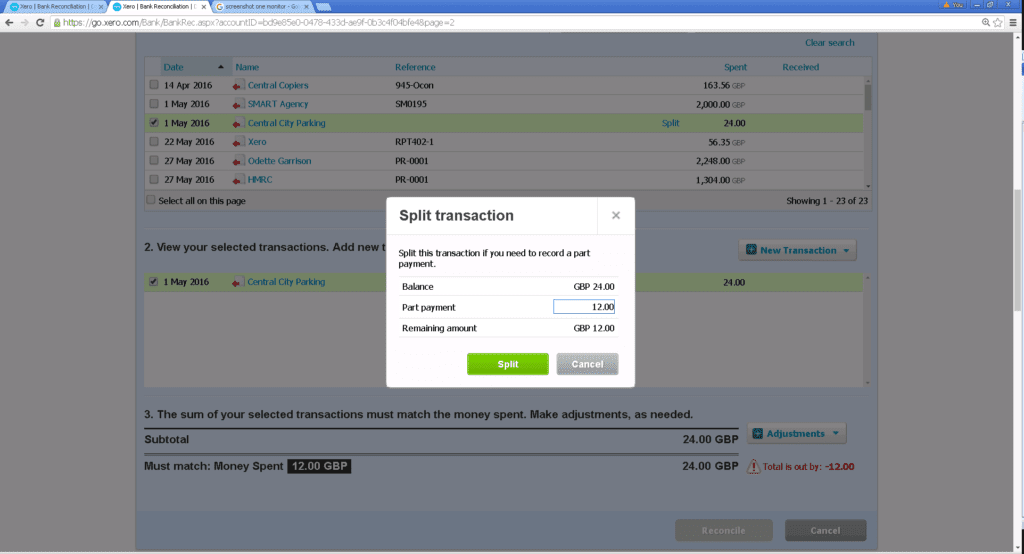
Task: Select the active Xero Bank Reconciliation tab
Action: tap(159, 7)
